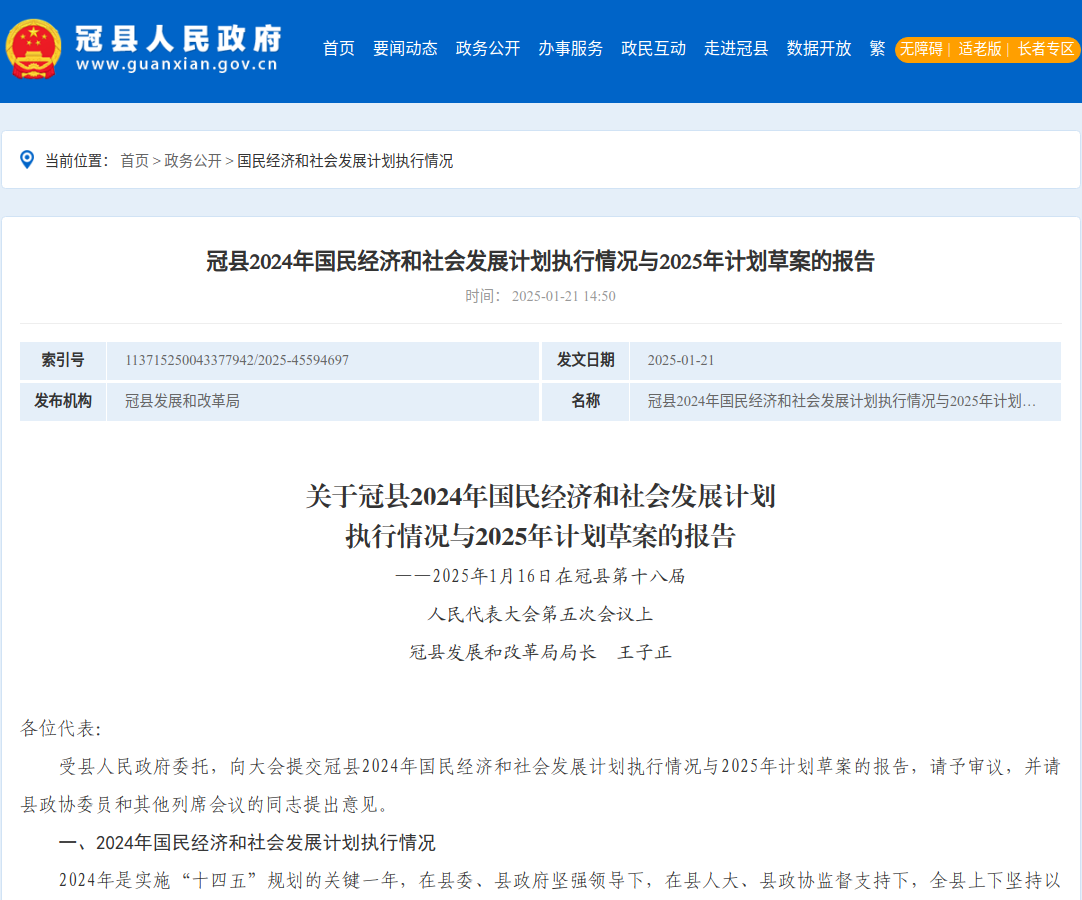Open the 走进冠县 menu

pos(736,48)
